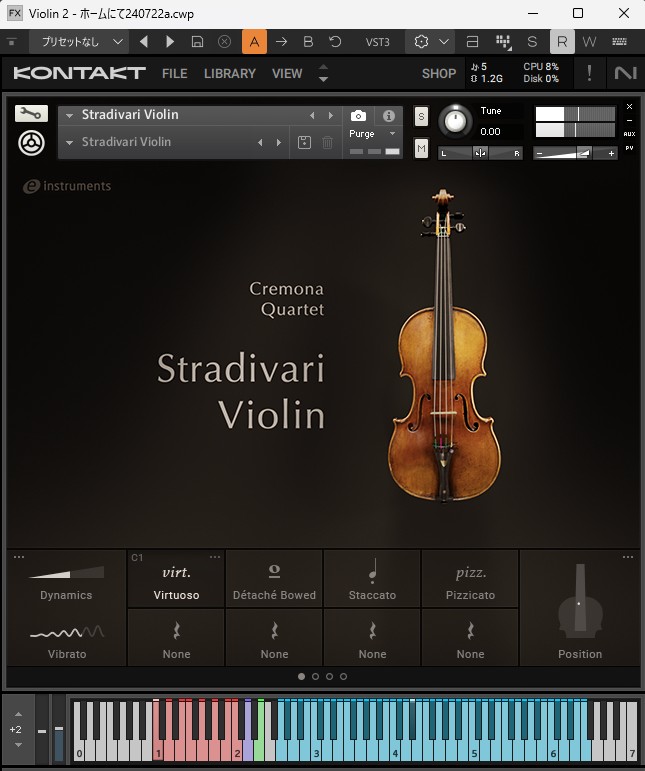Open the Stradivari Violin instrument dropdown triangle

coord(69,116)
